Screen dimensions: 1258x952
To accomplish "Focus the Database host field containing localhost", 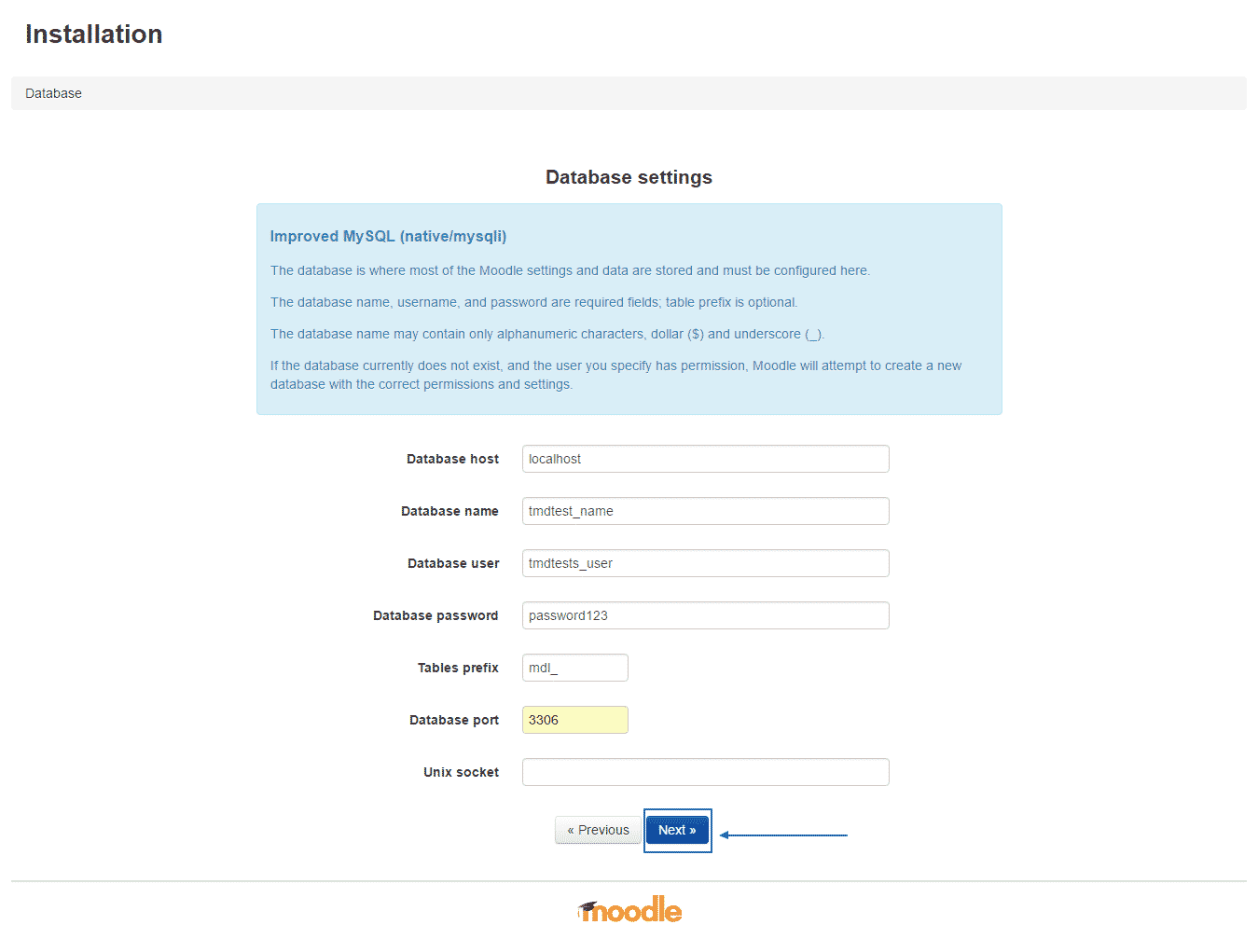I will (x=705, y=459).
